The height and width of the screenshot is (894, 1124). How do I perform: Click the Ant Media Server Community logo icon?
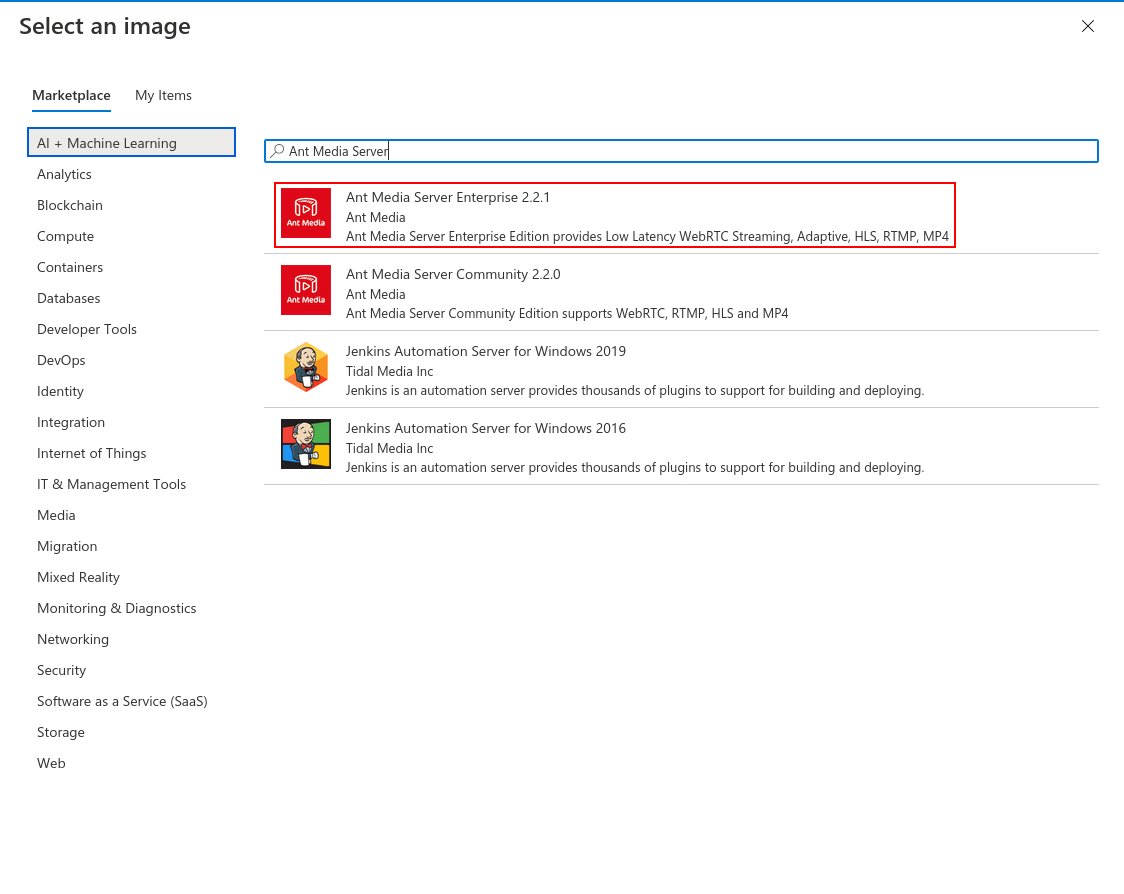coord(306,290)
